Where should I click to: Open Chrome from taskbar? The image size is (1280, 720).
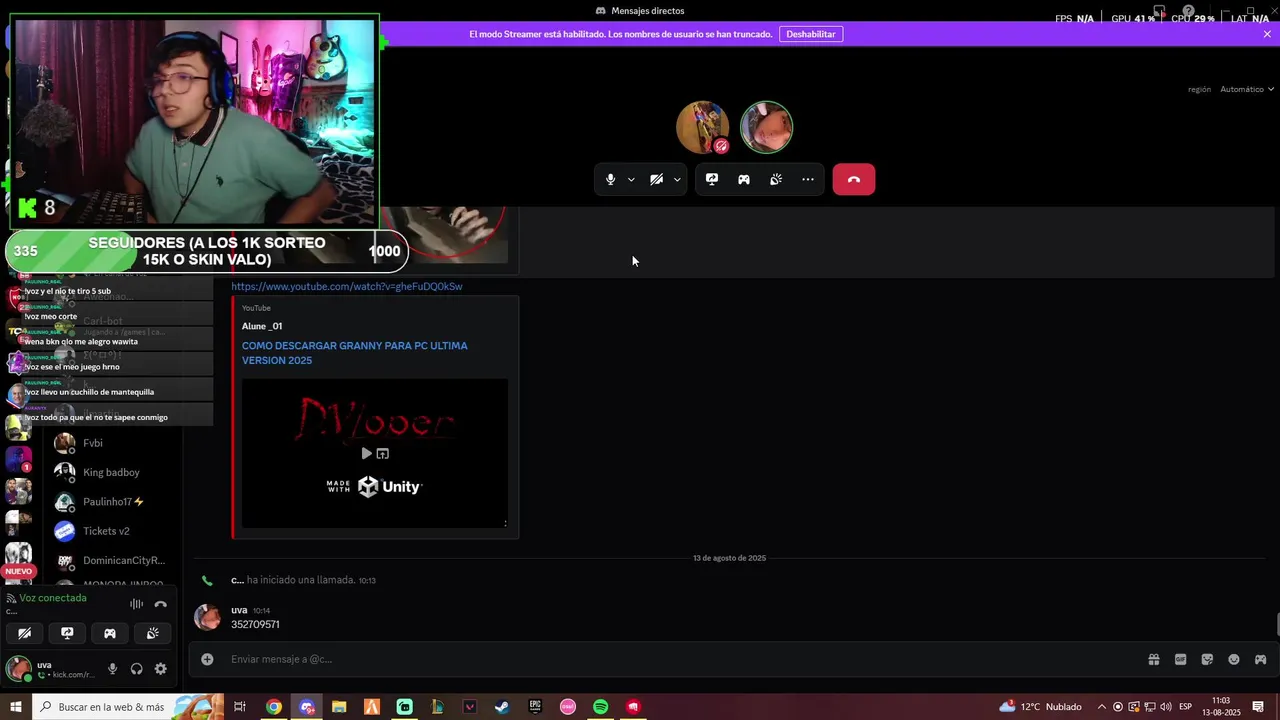pos(273,707)
